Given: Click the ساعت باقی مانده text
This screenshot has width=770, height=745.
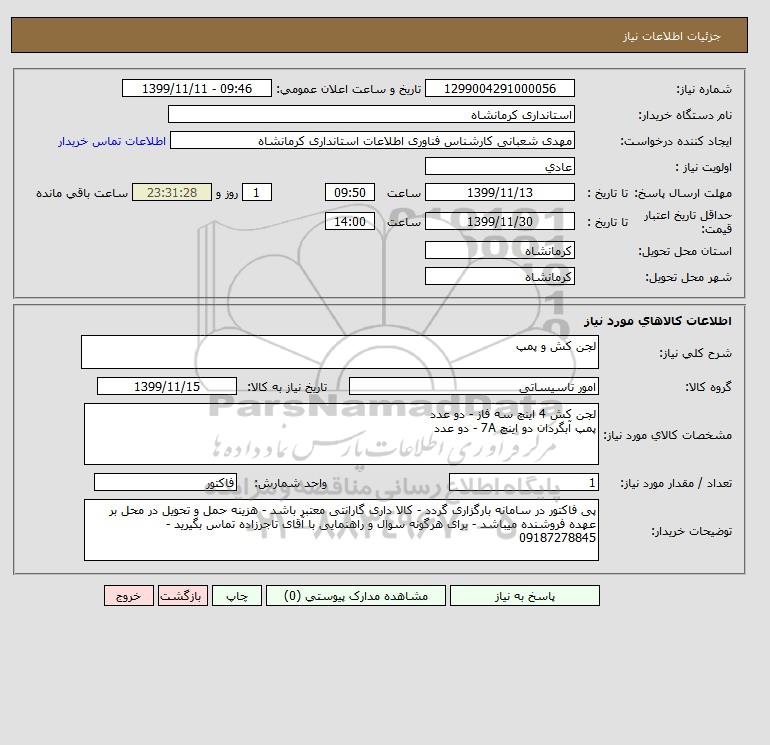Looking at the screenshot, I should click(x=82, y=193).
